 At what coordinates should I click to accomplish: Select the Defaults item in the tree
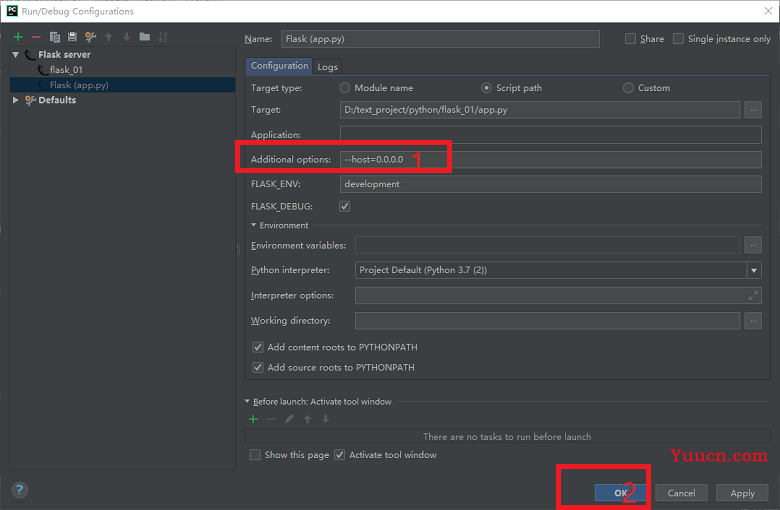click(x=57, y=100)
